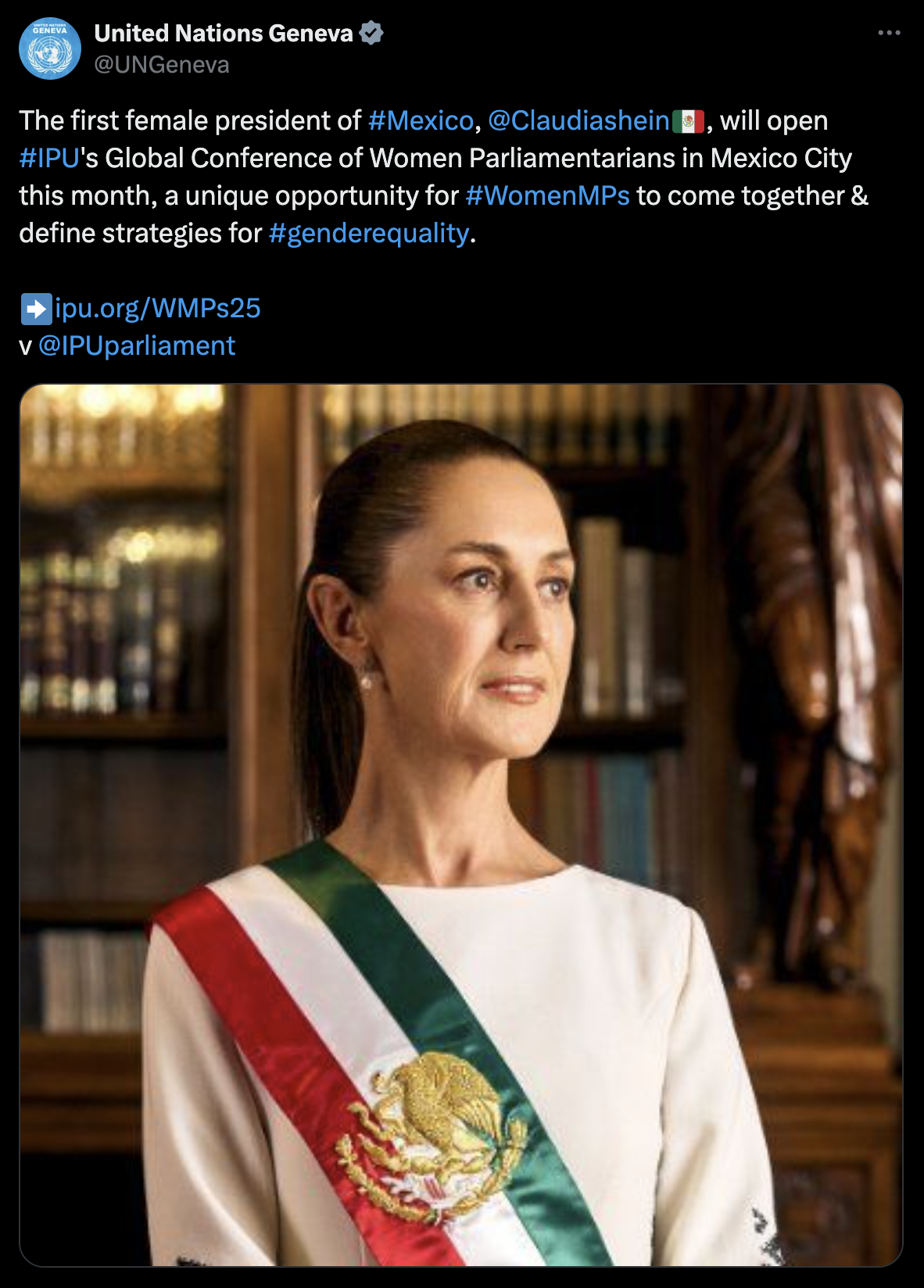Click the @UNGeneva handle
Image resolution: width=924 pixels, height=1288 pixels.
162,65
